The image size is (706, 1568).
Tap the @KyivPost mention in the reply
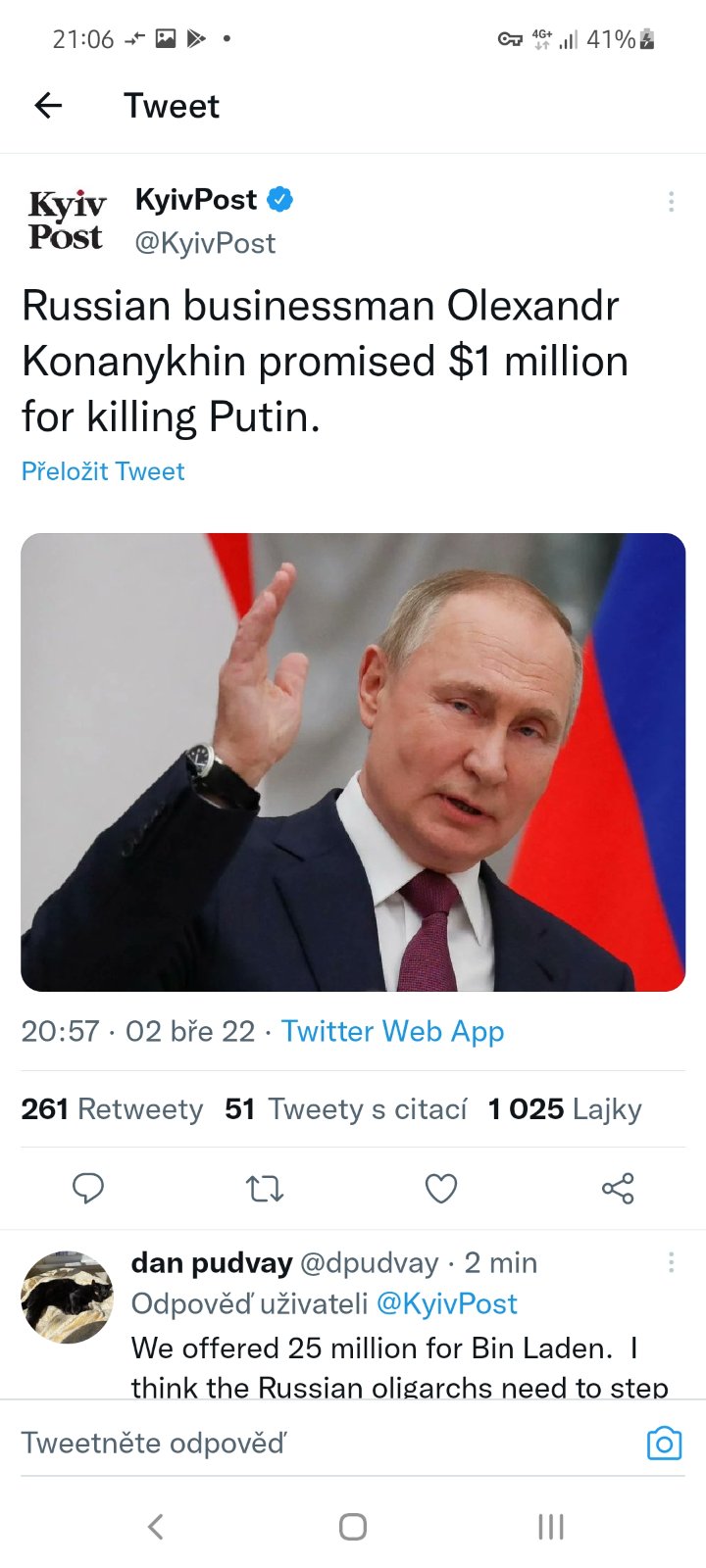[446, 1303]
